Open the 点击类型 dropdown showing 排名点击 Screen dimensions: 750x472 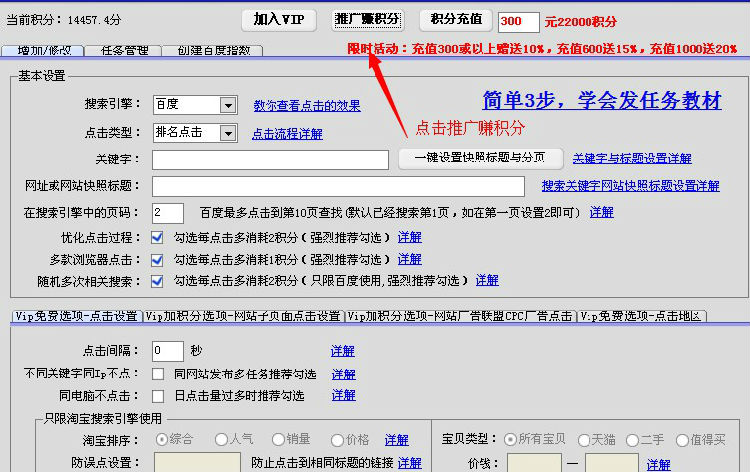point(227,133)
